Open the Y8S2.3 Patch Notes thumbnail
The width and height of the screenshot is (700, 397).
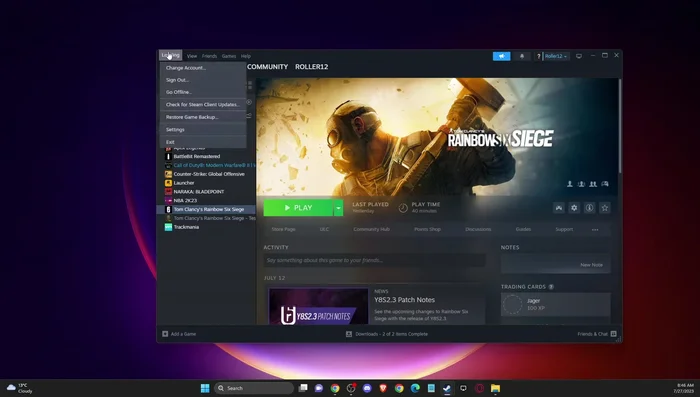click(318, 307)
